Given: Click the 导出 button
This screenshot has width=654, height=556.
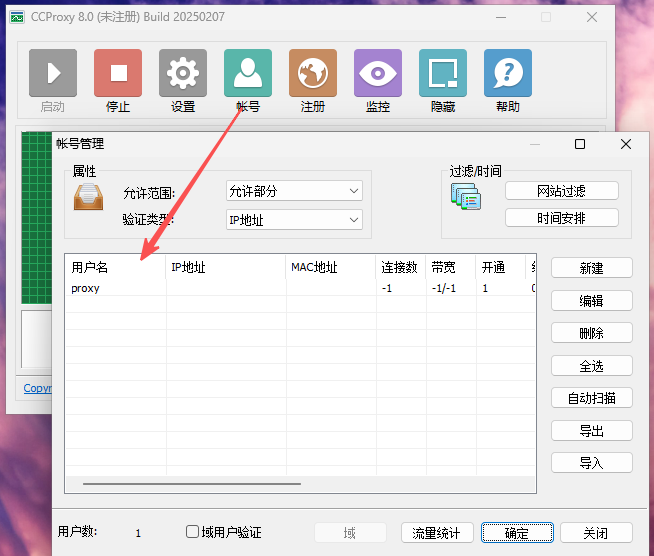Looking at the screenshot, I should 591,430.
